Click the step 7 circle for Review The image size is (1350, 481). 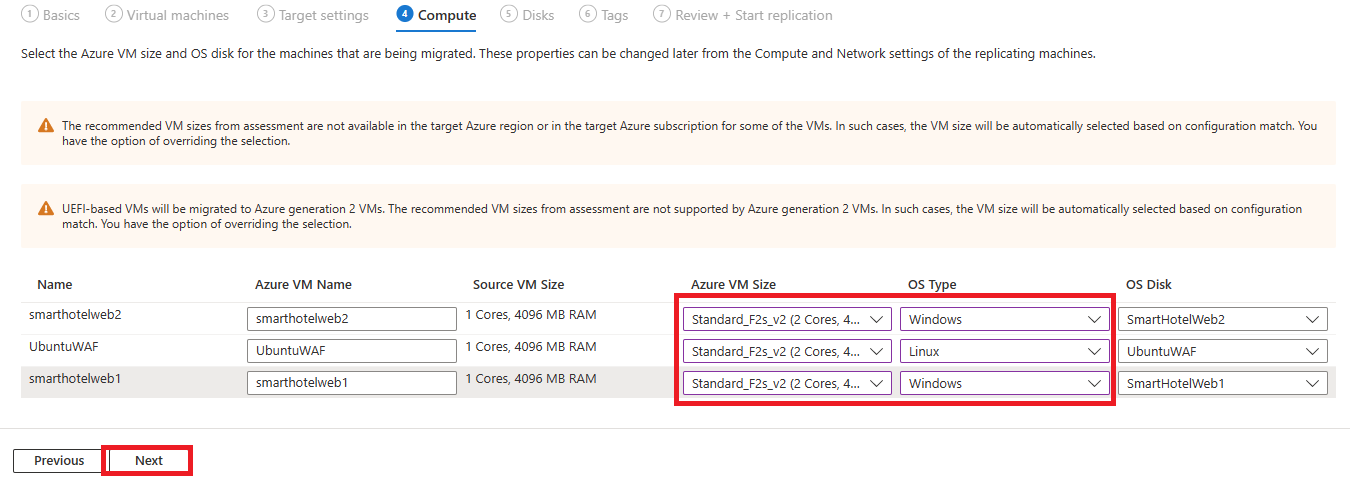click(x=661, y=15)
